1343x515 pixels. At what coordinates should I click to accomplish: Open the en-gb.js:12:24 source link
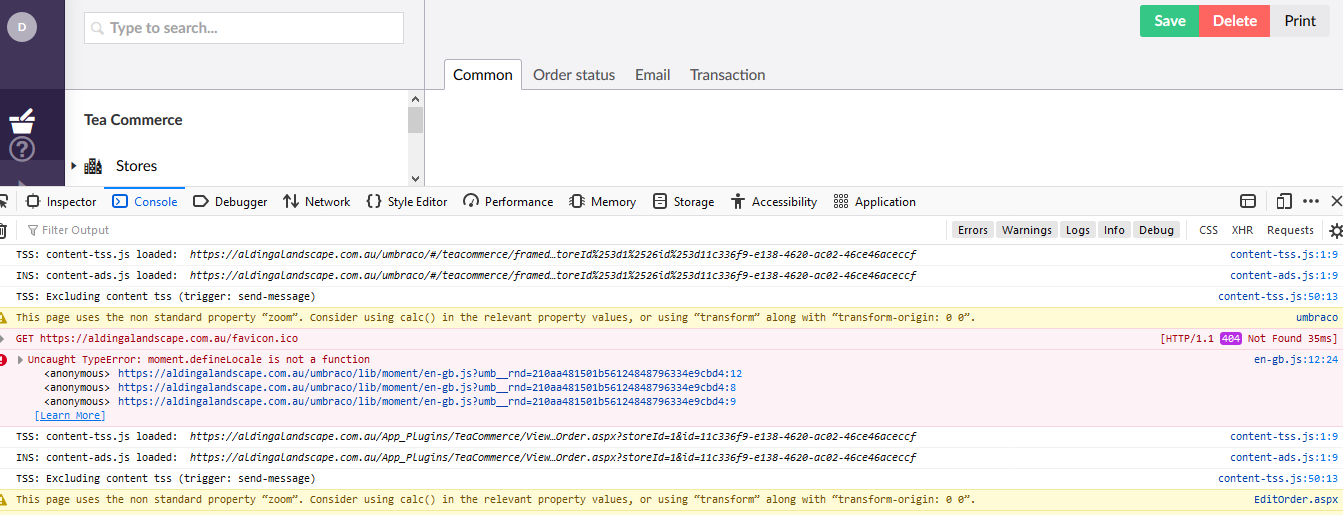(x=1296, y=359)
